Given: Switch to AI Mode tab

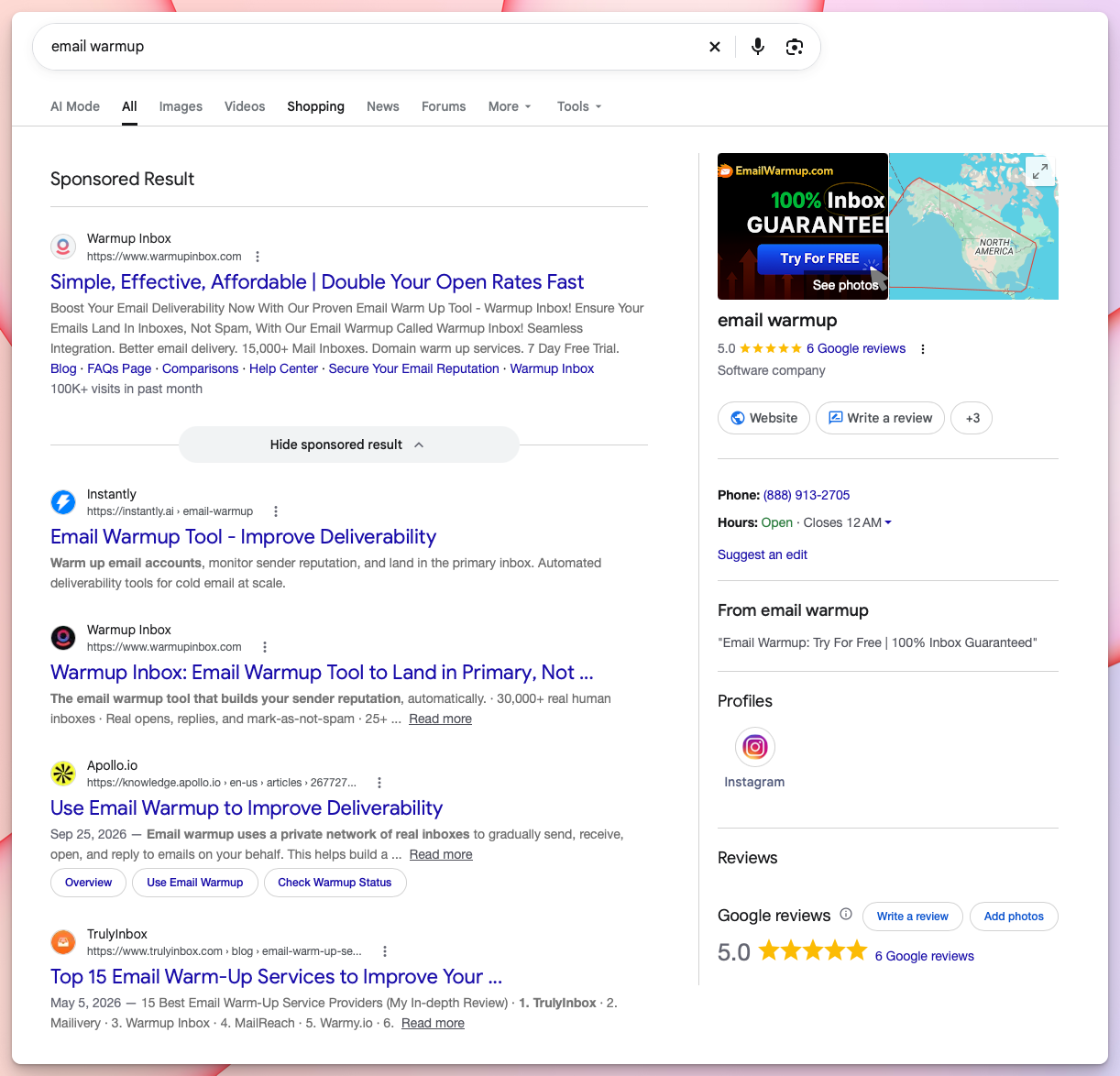Looking at the screenshot, I should click(75, 106).
